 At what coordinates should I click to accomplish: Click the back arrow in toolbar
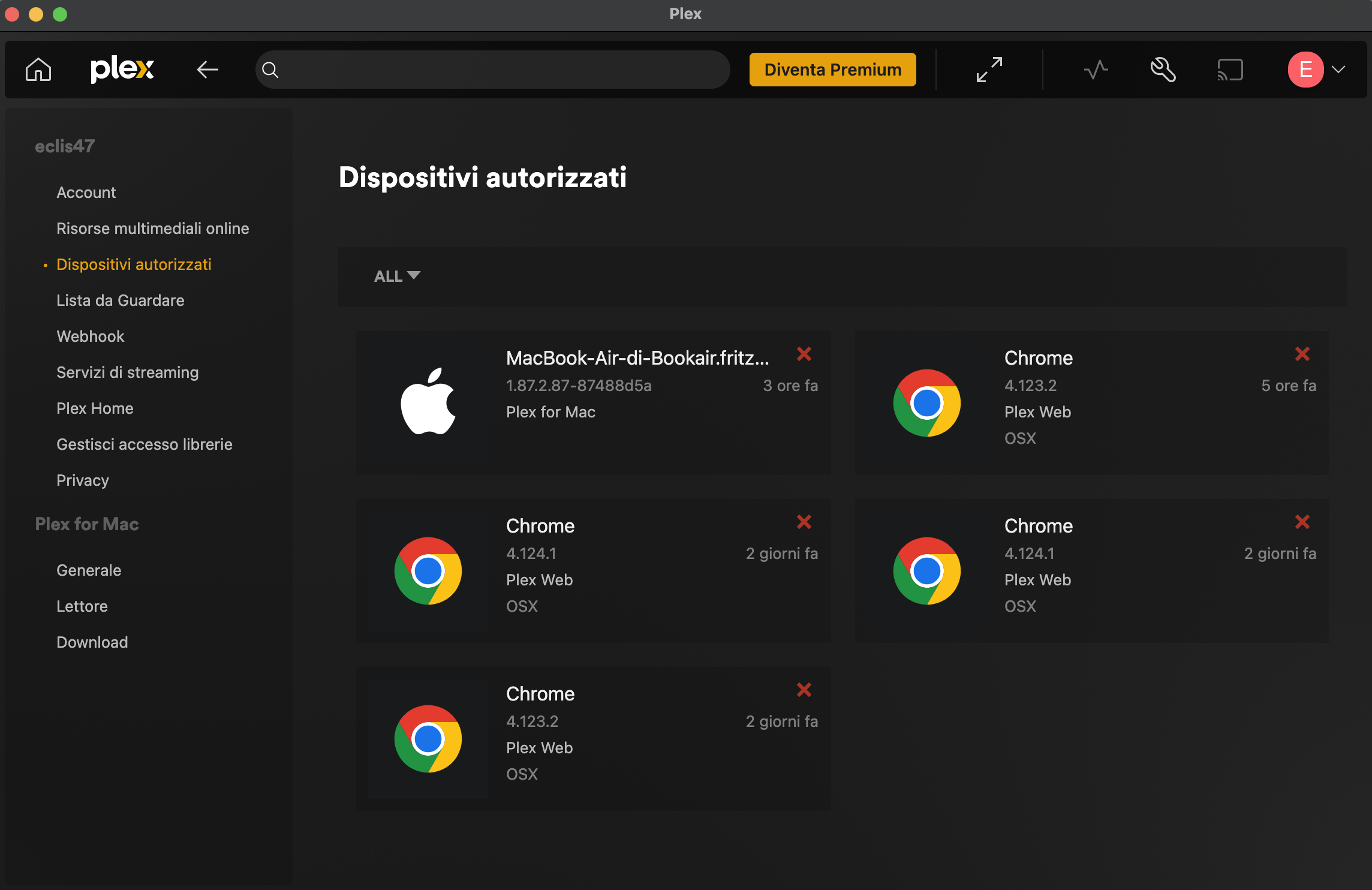point(207,70)
